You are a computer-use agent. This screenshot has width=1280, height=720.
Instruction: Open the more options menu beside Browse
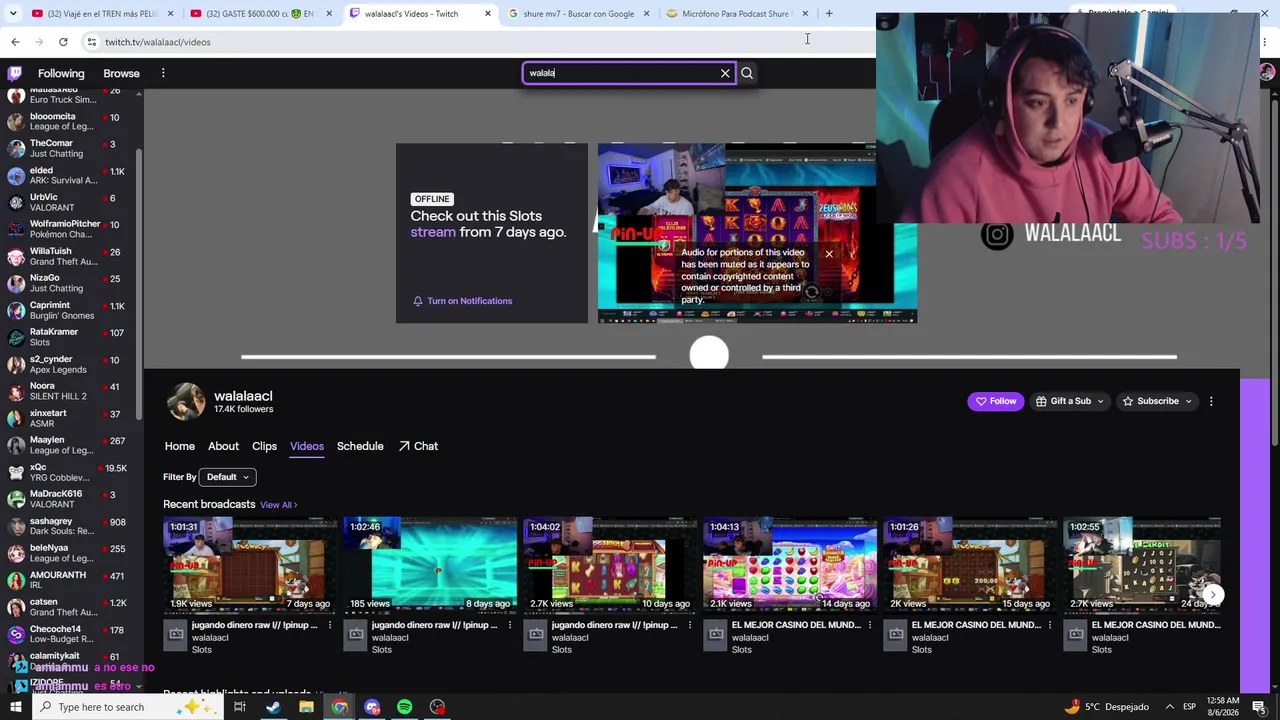(x=163, y=73)
